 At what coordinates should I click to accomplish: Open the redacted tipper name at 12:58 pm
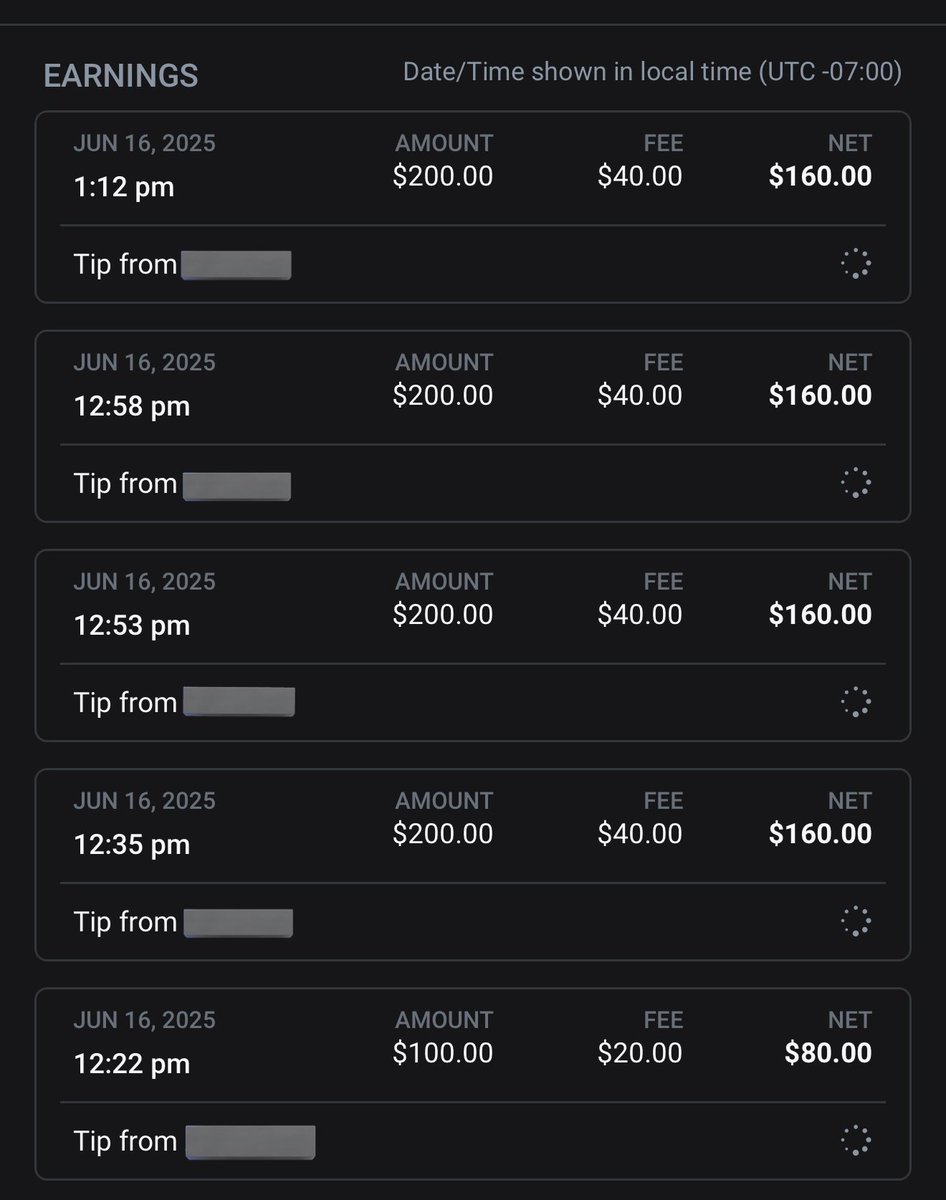[x=237, y=486]
